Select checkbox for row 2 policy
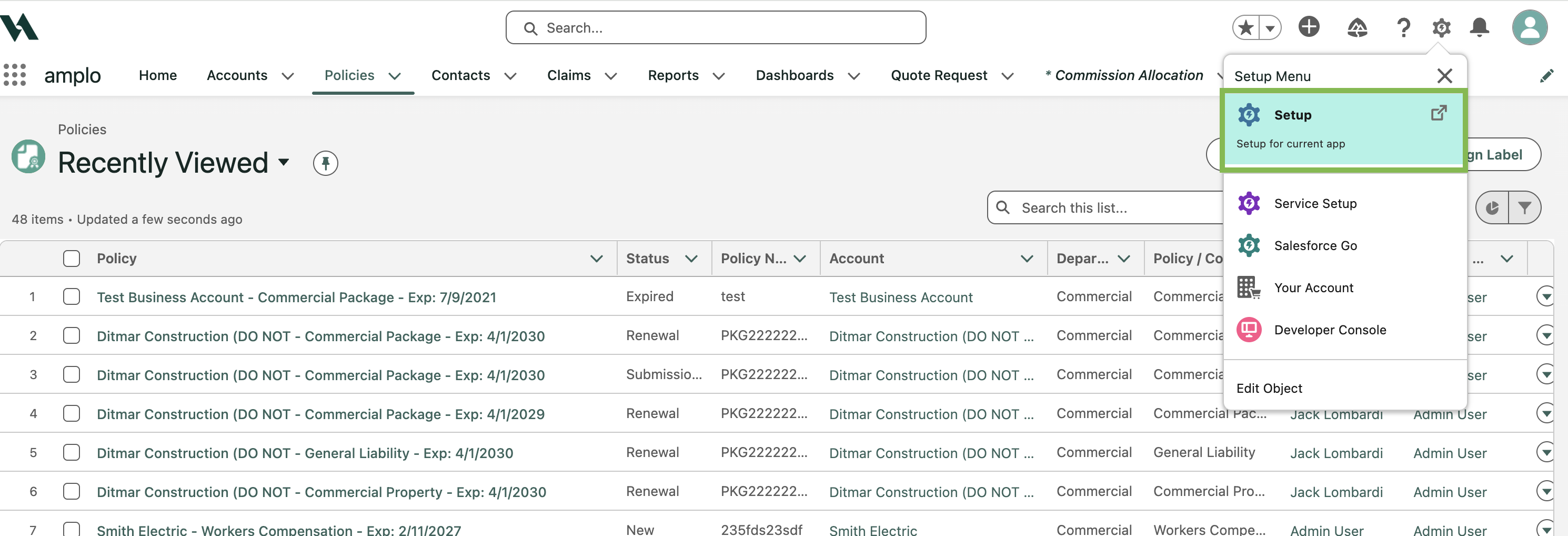Viewport: 1568px width, 536px height. tap(71, 335)
